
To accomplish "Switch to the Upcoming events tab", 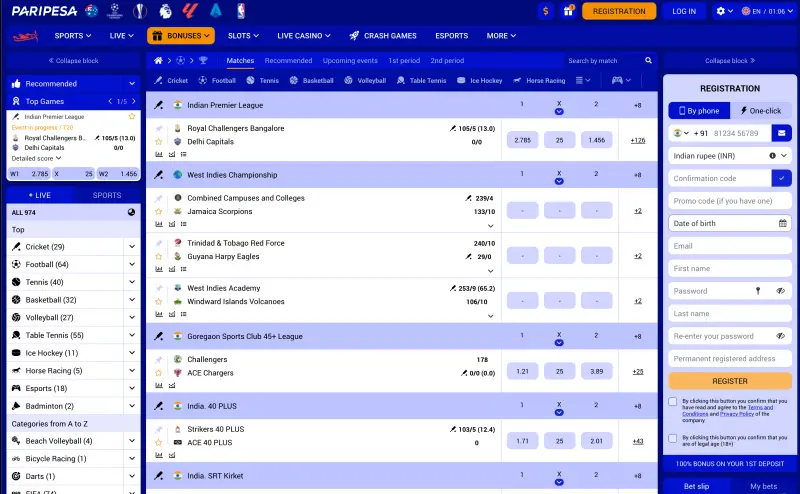I will click(x=350, y=61).
